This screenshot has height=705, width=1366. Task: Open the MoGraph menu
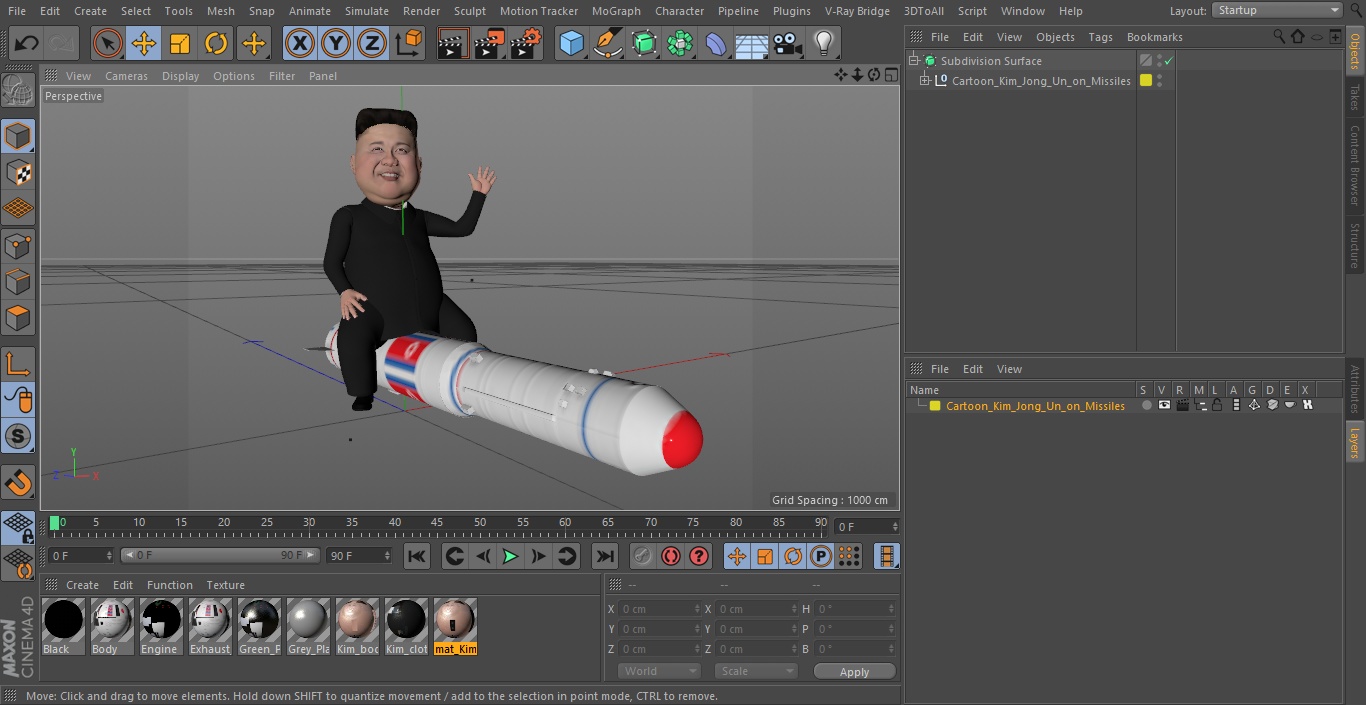pos(616,11)
